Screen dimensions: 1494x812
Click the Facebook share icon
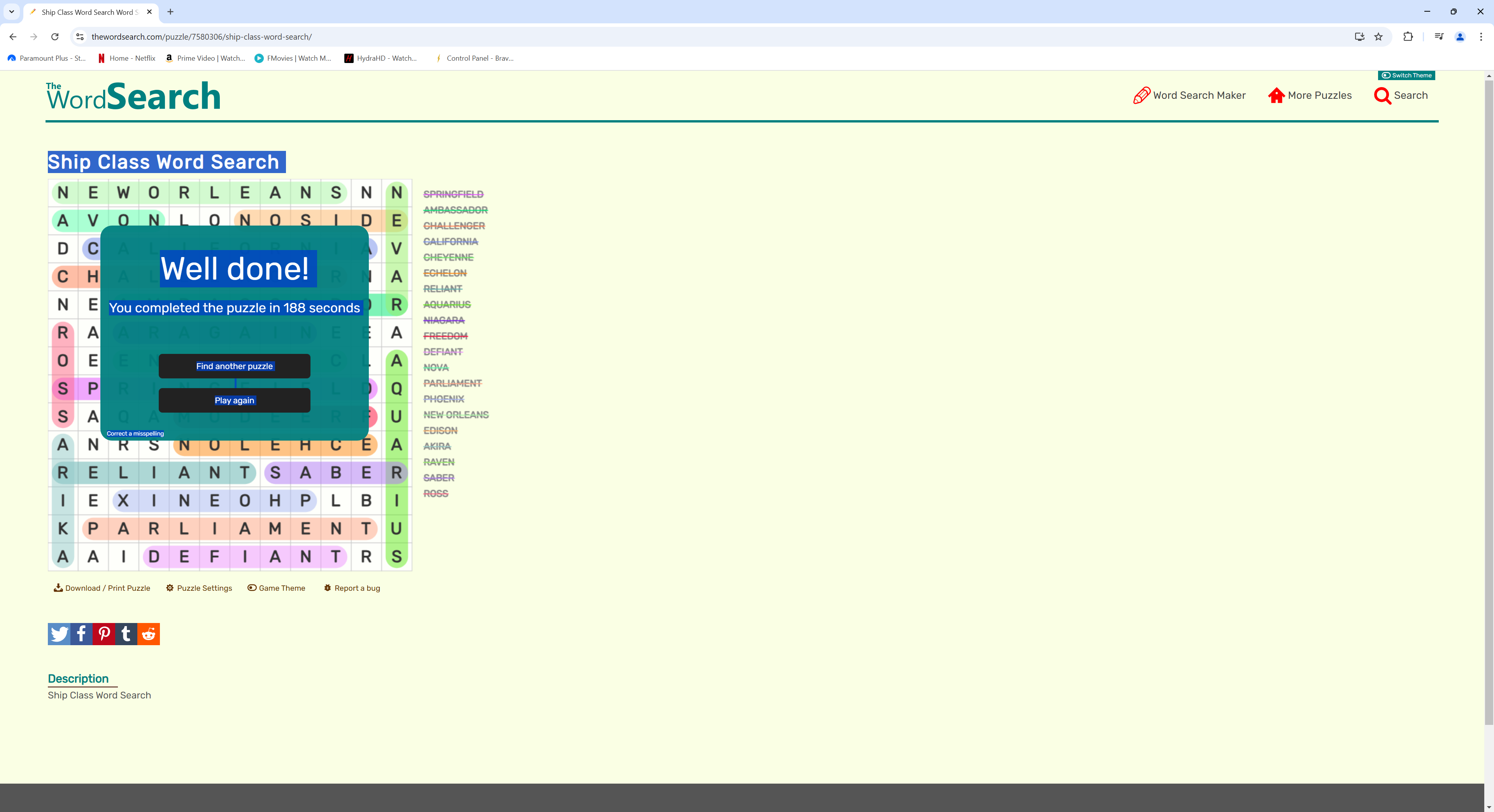pos(81,634)
